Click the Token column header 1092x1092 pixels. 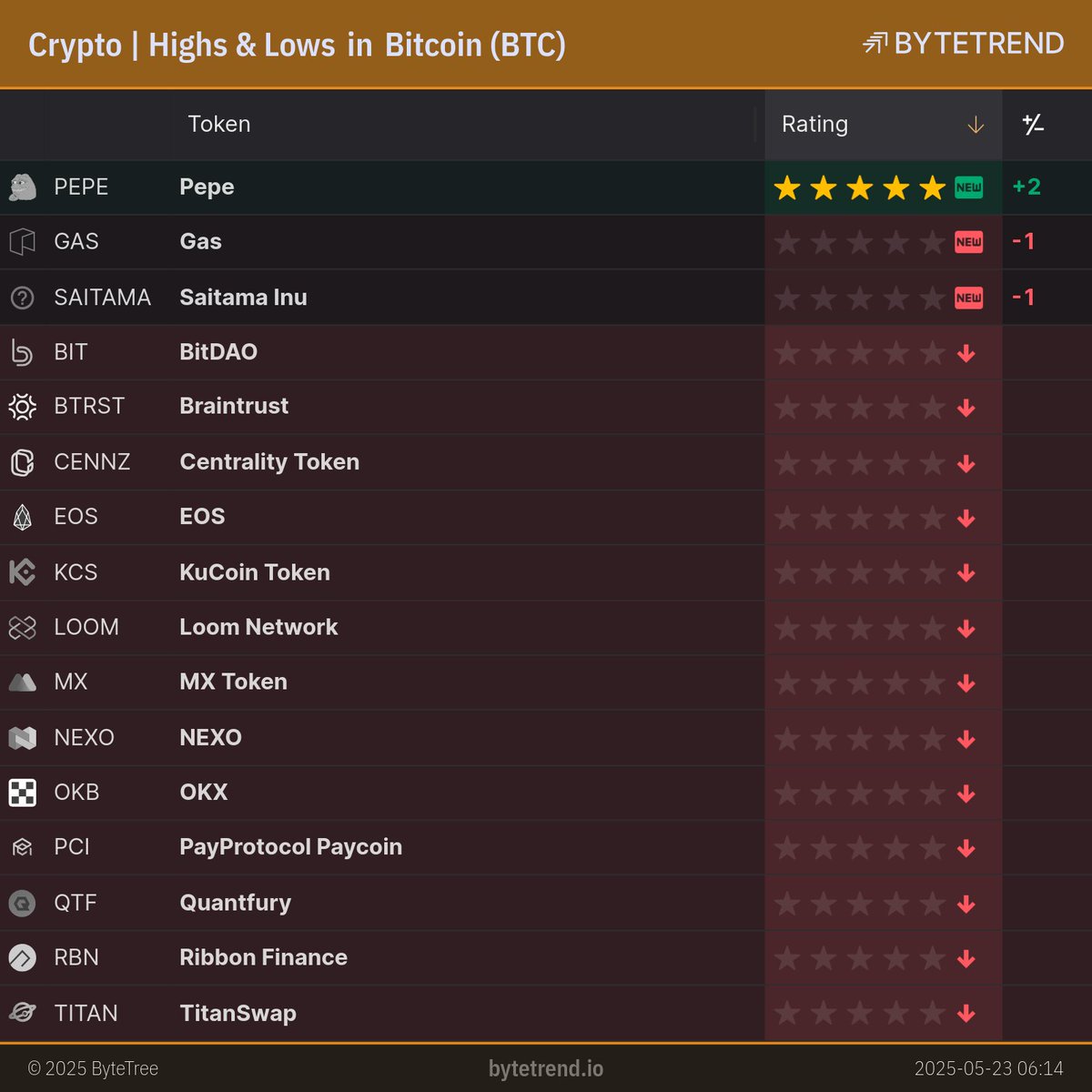[x=218, y=124]
